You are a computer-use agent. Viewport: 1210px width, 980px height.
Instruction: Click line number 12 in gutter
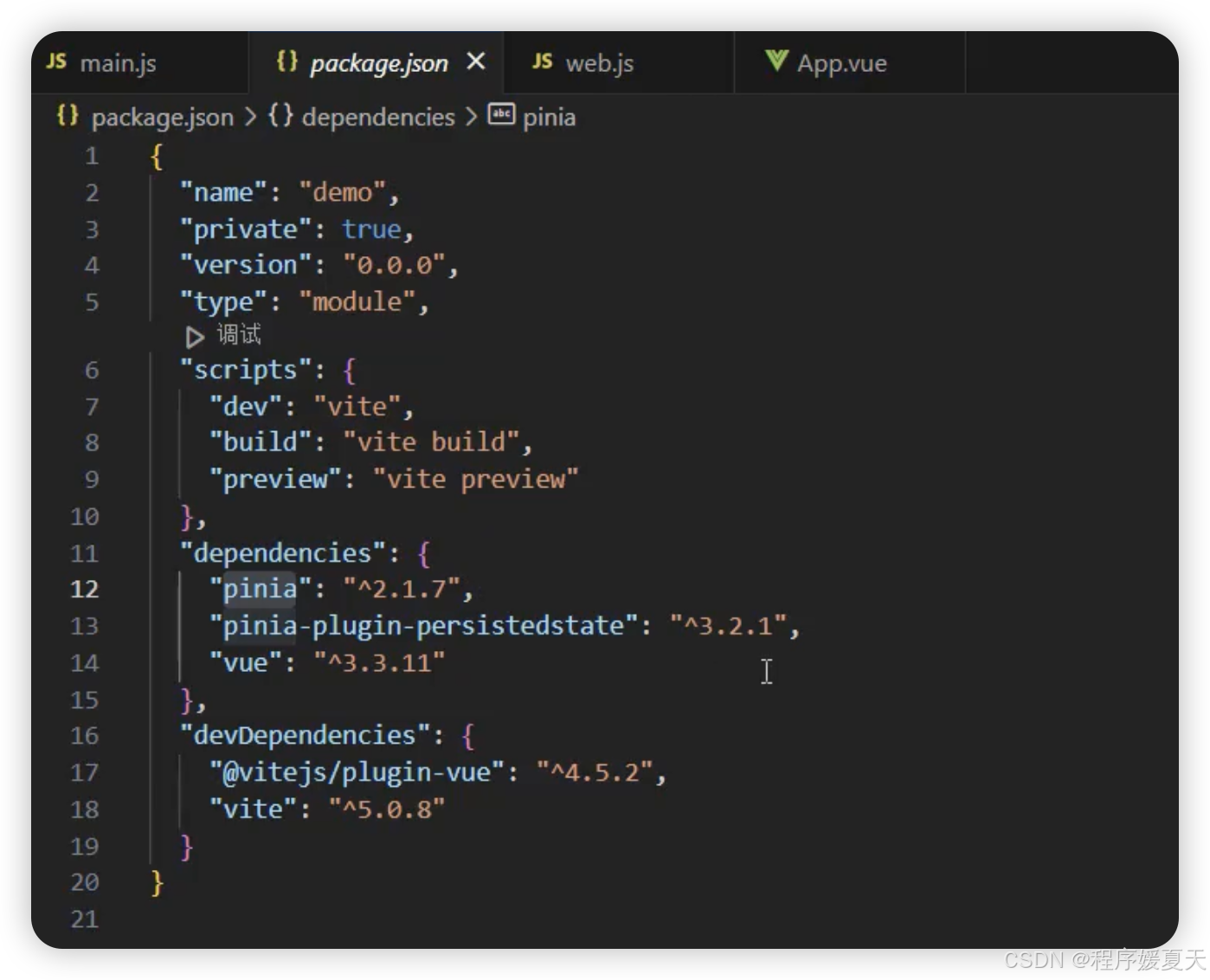click(x=84, y=590)
